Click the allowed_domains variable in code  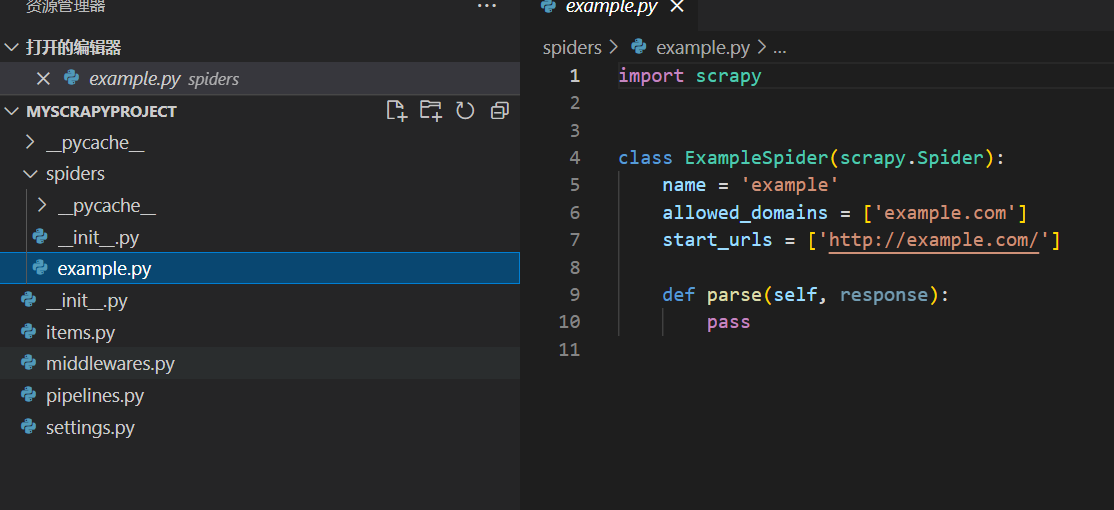coord(745,213)
